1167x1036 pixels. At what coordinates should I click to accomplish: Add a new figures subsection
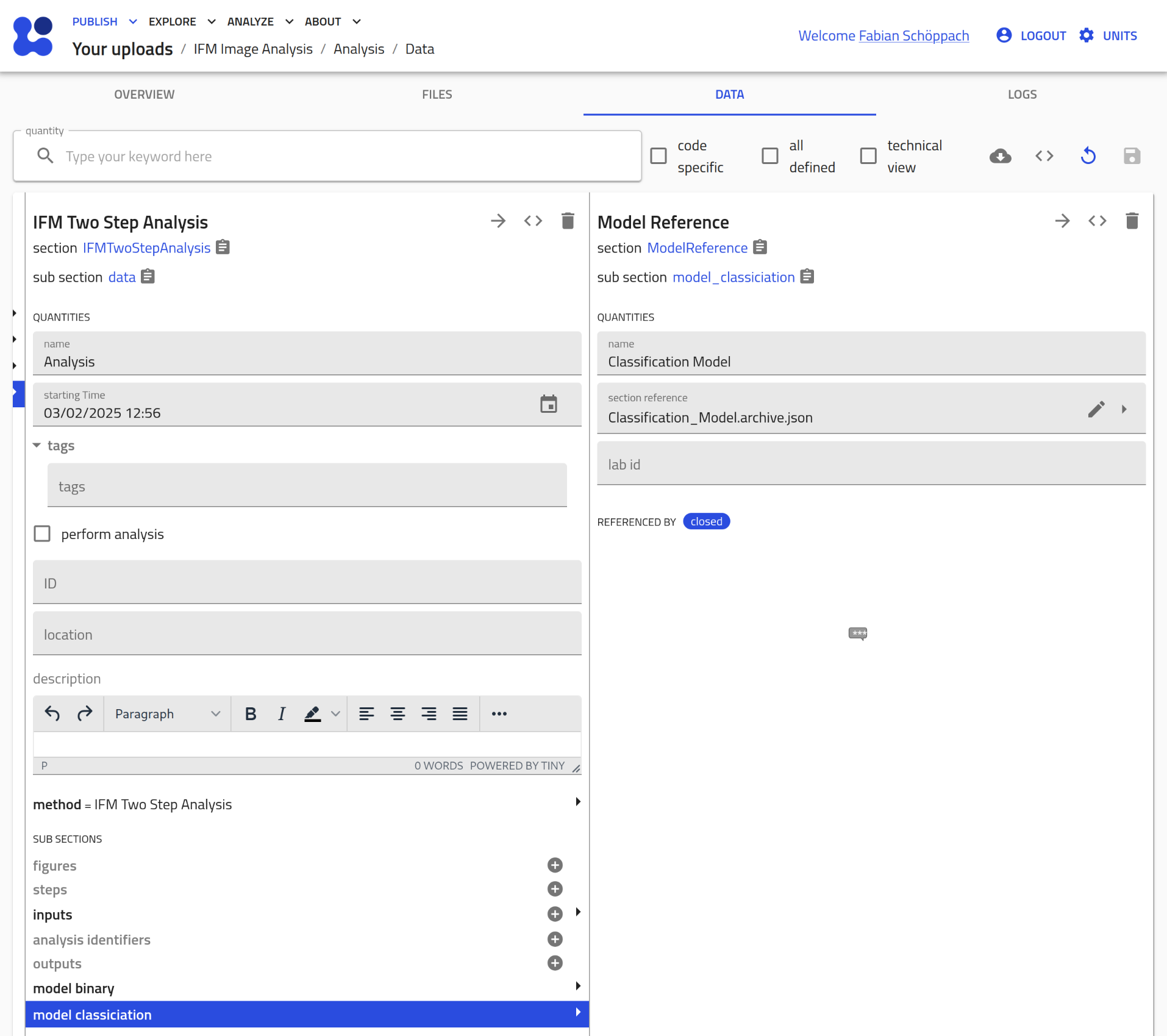555,865
